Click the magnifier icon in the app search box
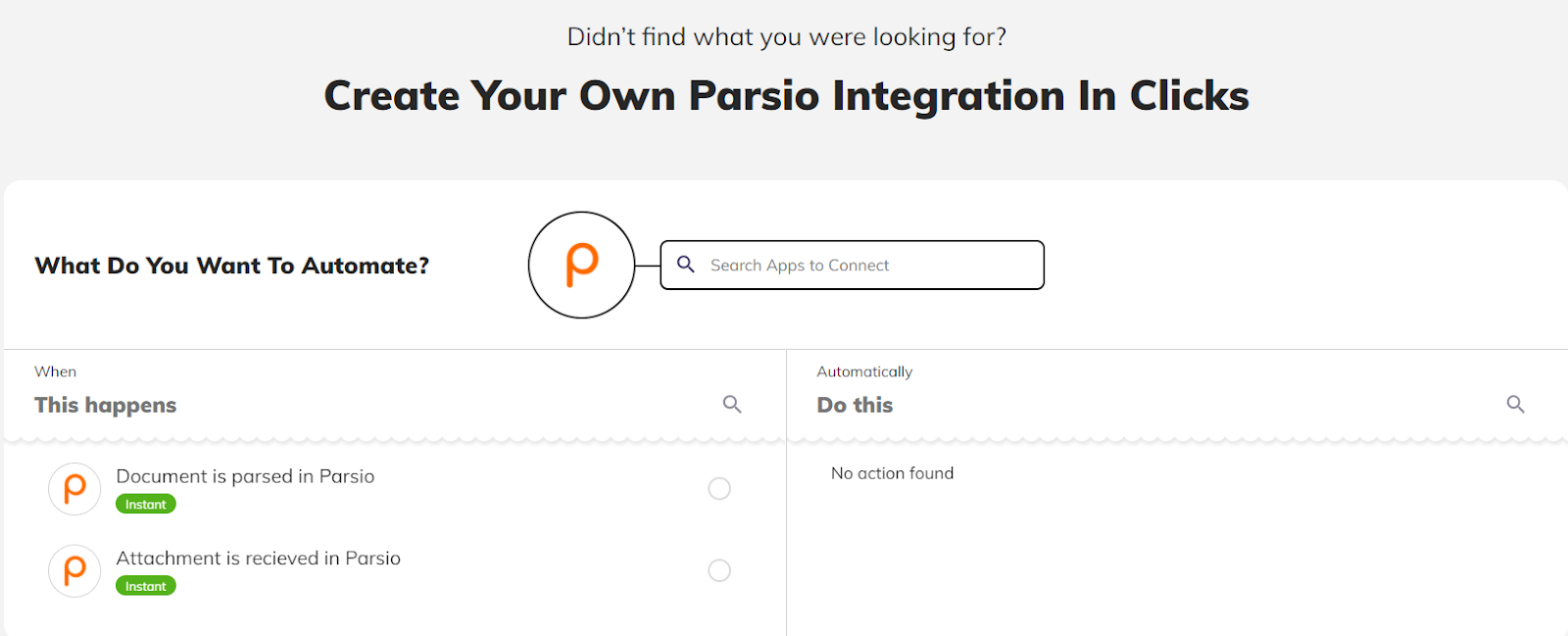Image resolution: width=1568 pixels, height=636 pixels. click(x=686, y=265)
